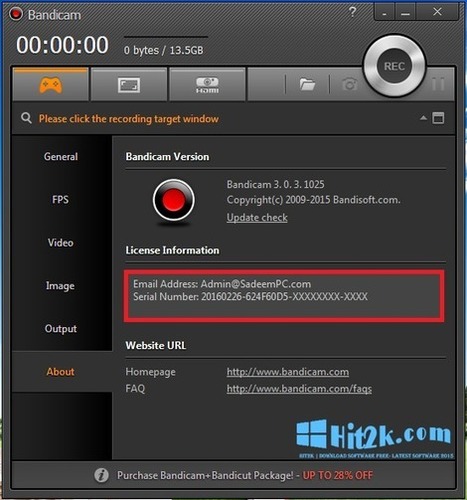Click the magnifier search target icon

pos(26,118)
